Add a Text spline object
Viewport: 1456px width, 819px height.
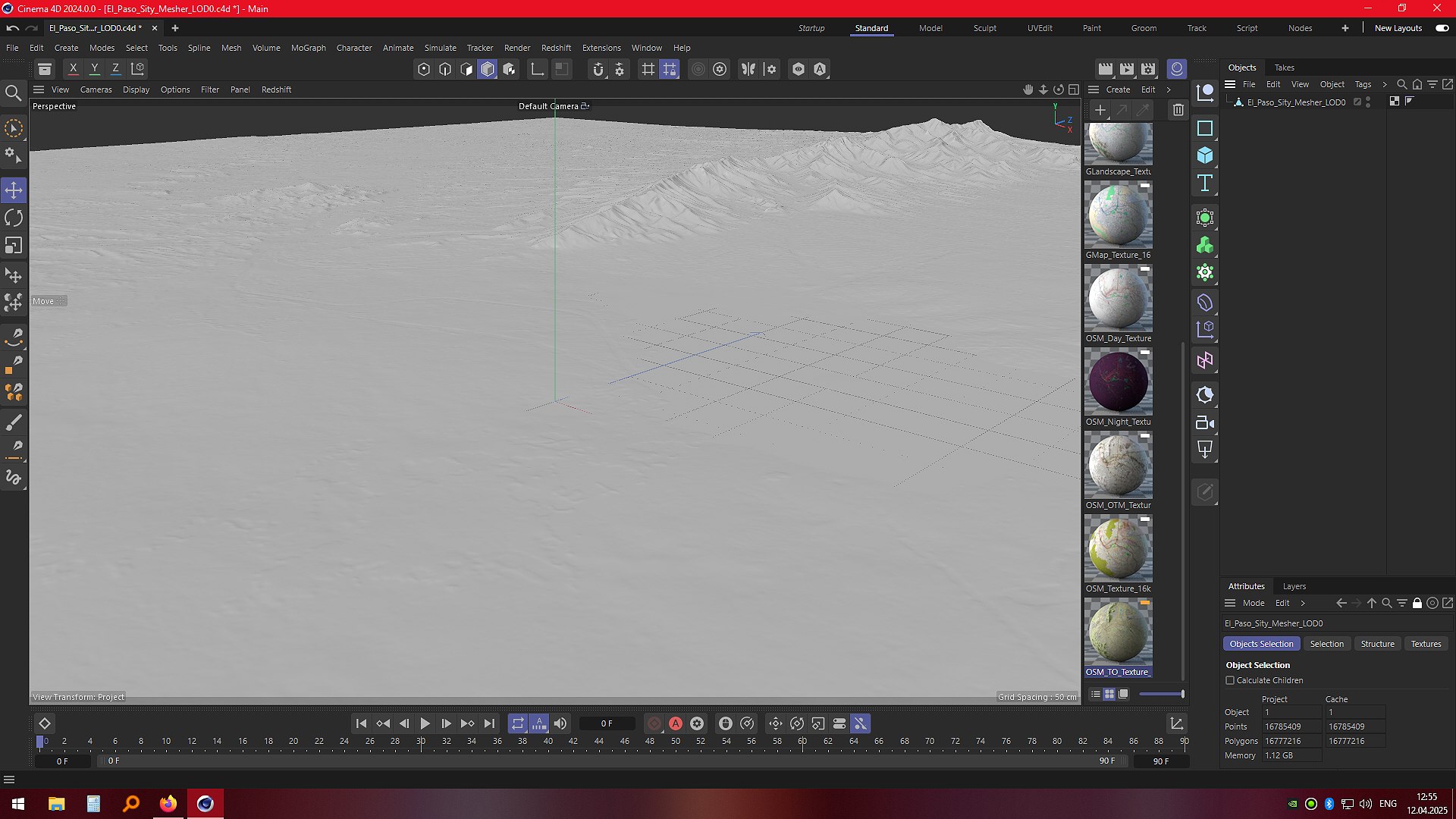click(x=1204, y=183)
